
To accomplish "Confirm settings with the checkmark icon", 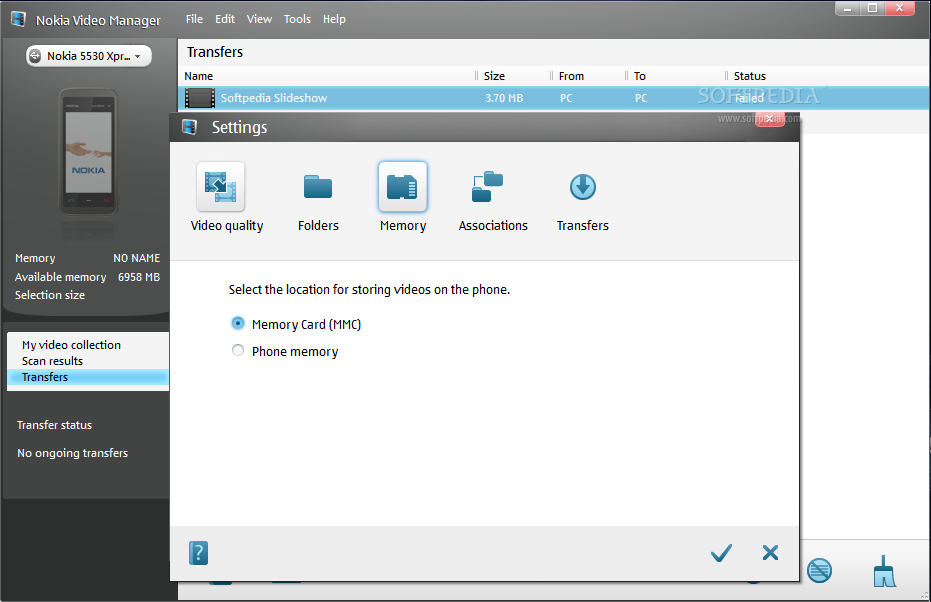I will pos(721,553).
